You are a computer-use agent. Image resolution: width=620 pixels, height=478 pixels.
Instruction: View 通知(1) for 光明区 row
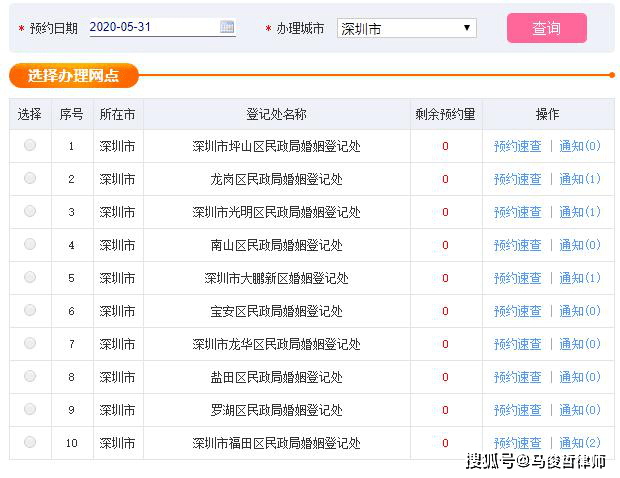[x=580, y=212]
